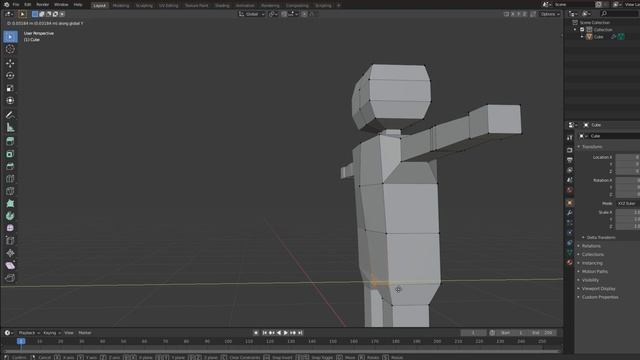The height and width of the screenshot is (360, 640).
Task: Select the Annotate tool
Action: pos(10,115)
